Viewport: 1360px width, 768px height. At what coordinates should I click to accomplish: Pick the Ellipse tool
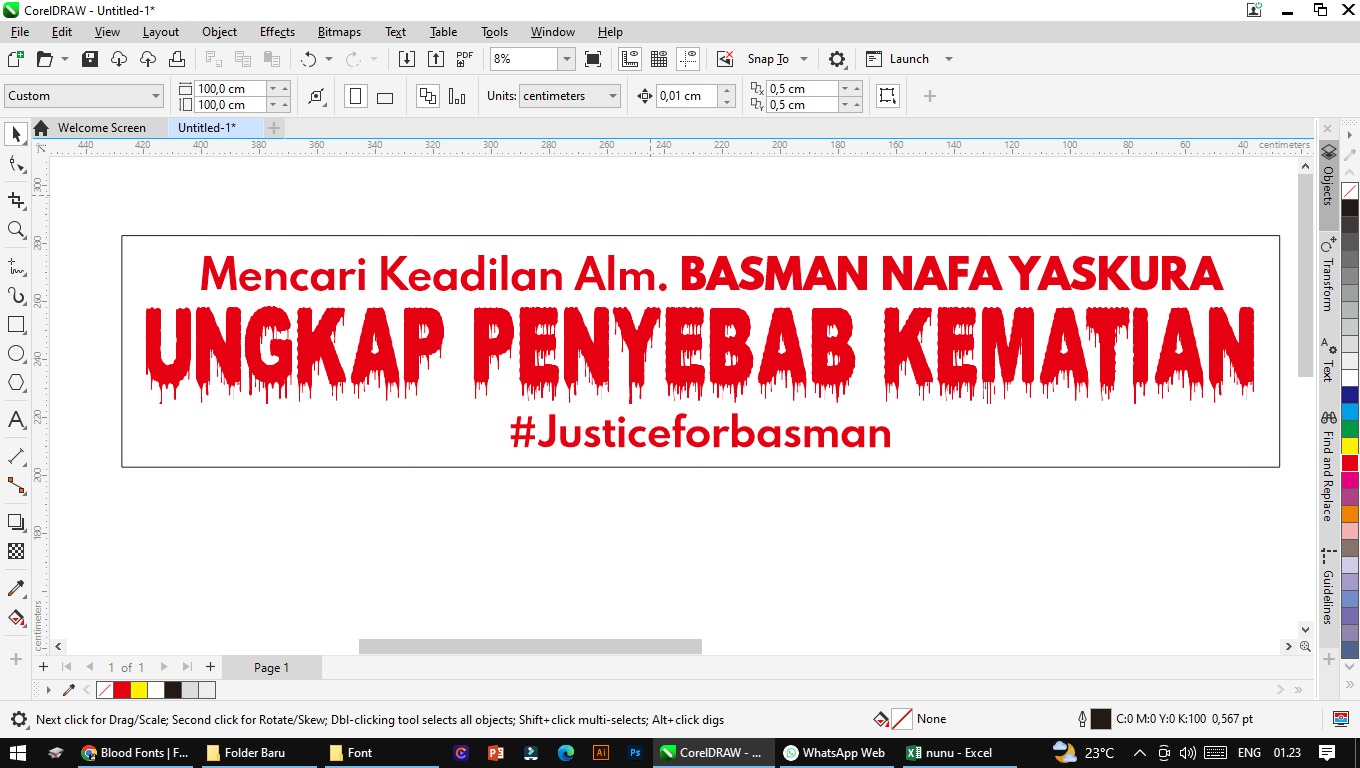[16, 354]
